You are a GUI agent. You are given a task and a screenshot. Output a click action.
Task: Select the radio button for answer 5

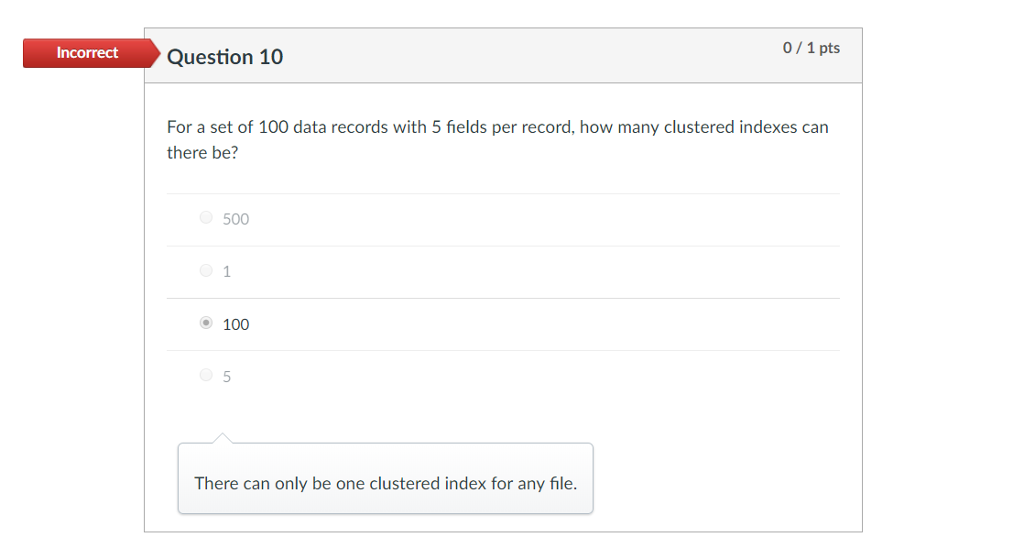pyautogui.click(x=206, y=375)
